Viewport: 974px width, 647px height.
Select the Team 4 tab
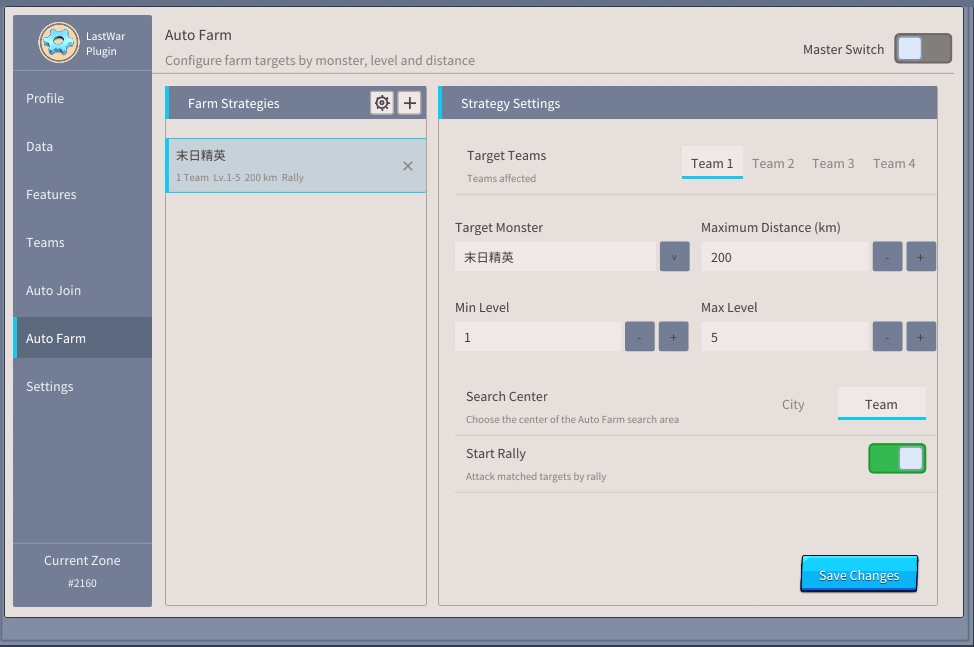coord(894,163)
